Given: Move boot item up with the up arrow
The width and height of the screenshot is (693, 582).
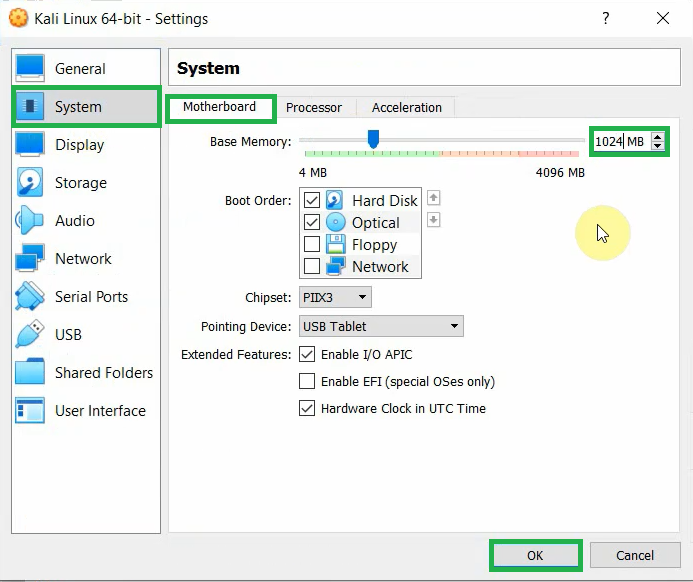Looking at the screenshot, I should pyautogui.click(x=434, y=198).
